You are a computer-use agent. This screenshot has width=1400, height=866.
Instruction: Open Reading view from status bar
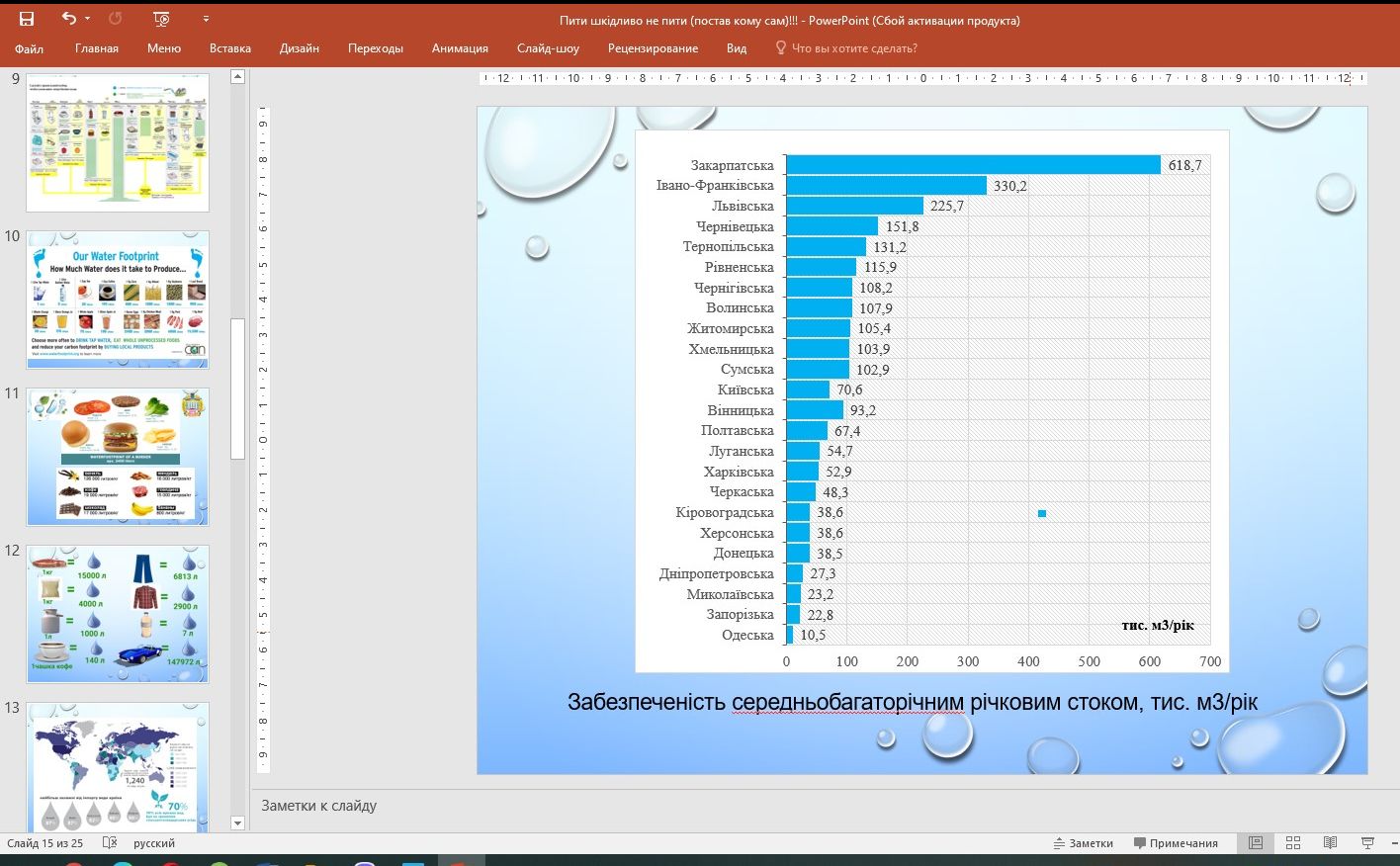pyautogui.click(x=1330, y=843)
